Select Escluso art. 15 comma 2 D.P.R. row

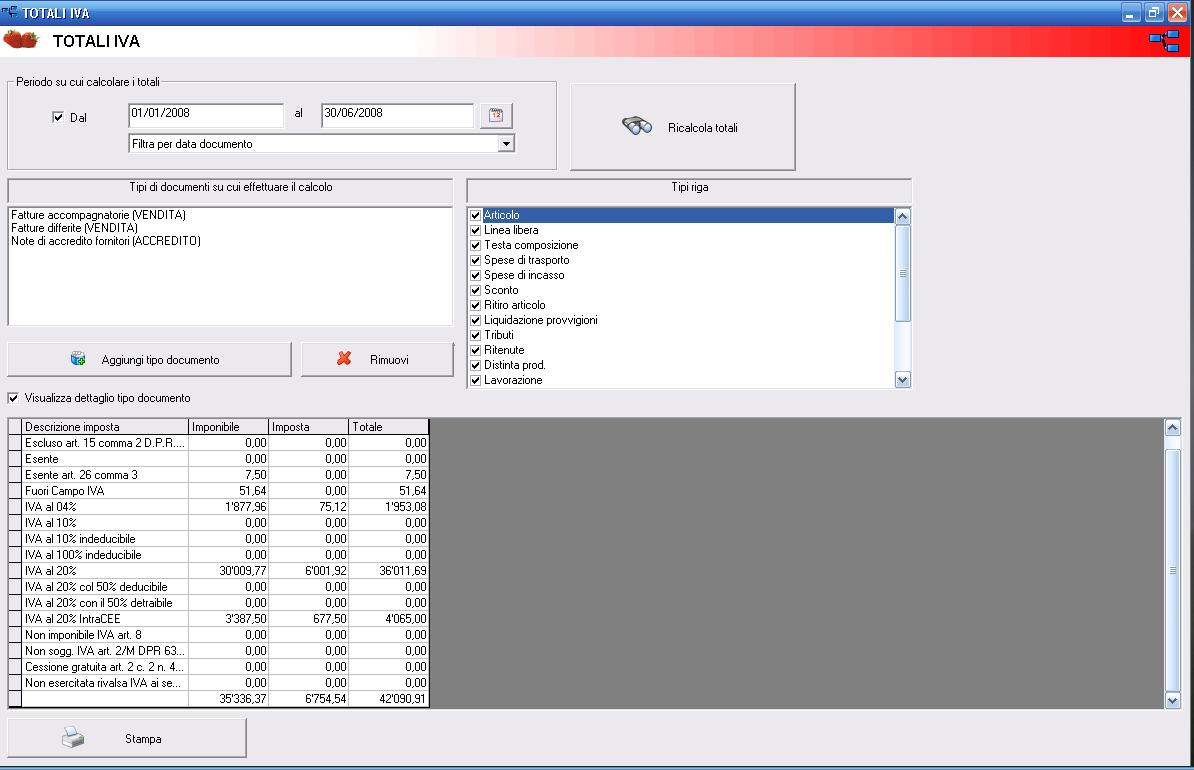[x=105, y=443]
